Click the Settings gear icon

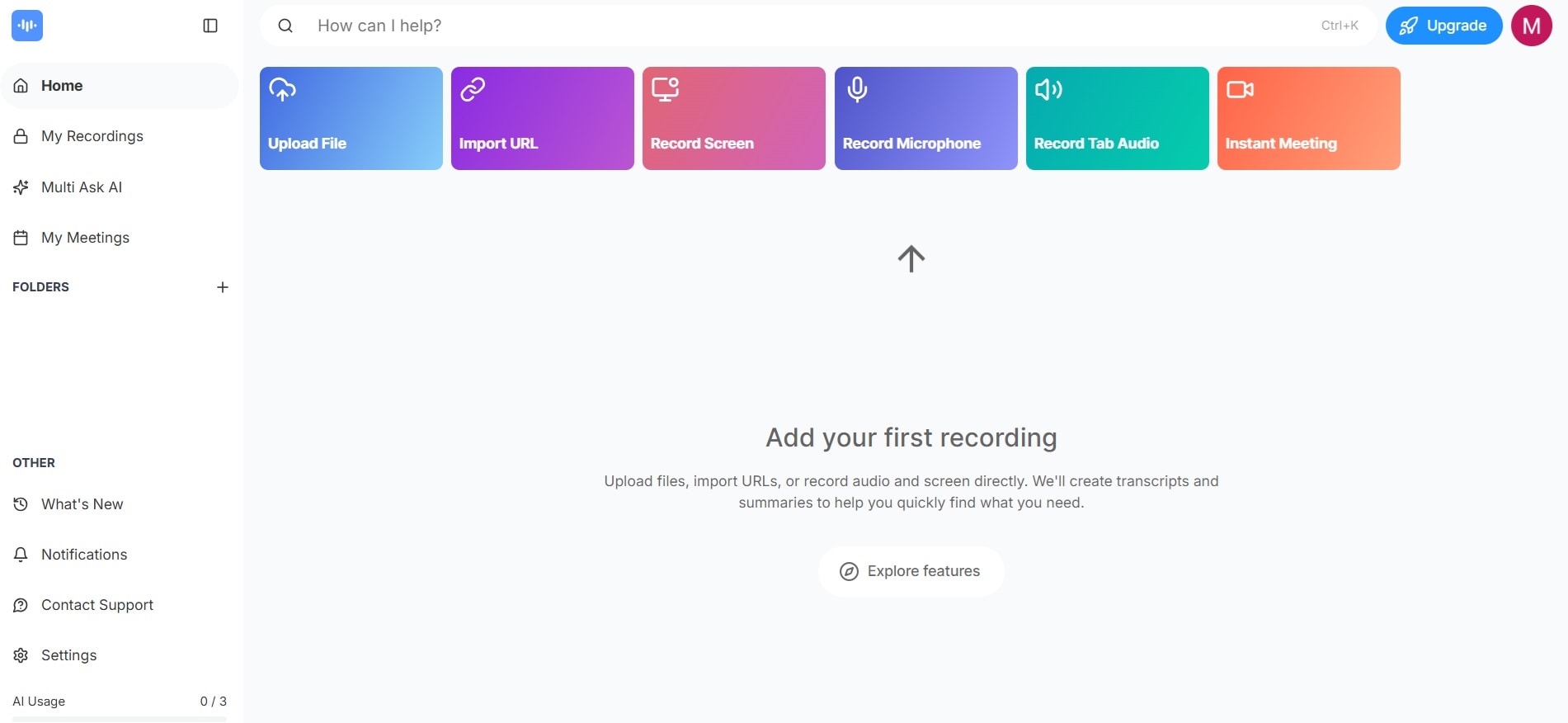point(21,655)
